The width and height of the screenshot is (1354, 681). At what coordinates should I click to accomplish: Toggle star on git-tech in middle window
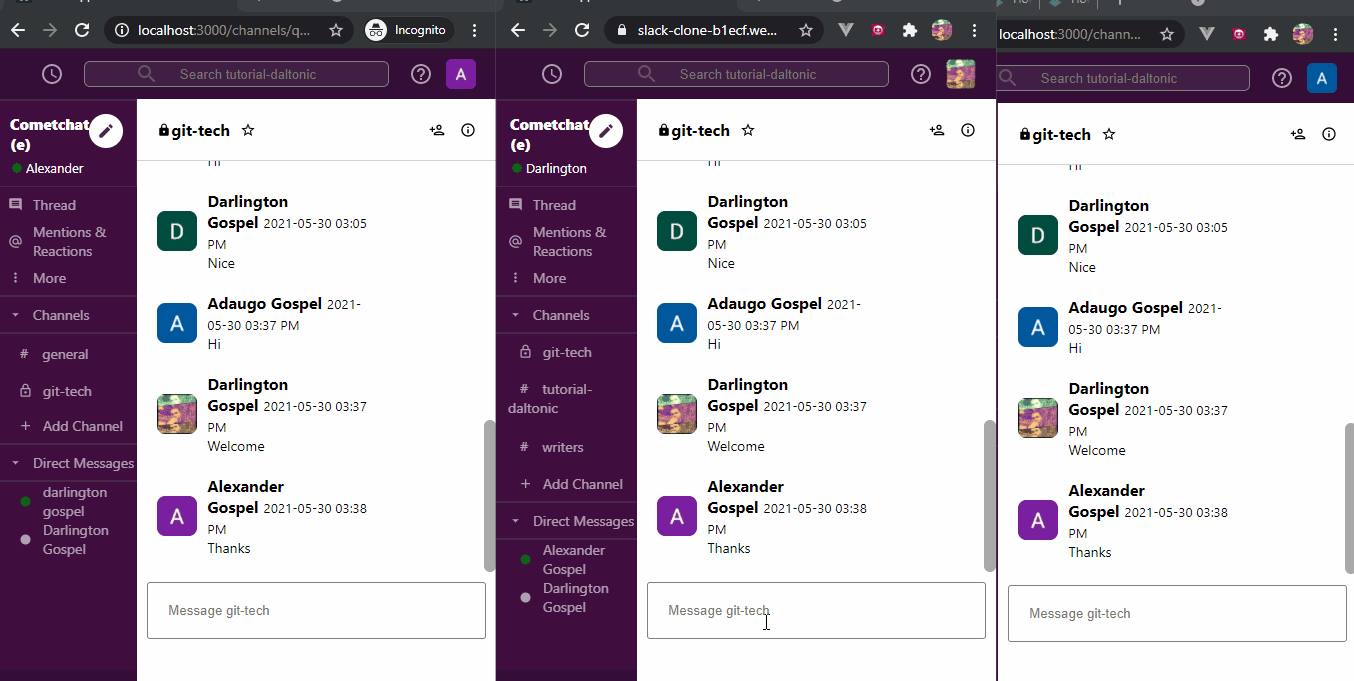748,130
